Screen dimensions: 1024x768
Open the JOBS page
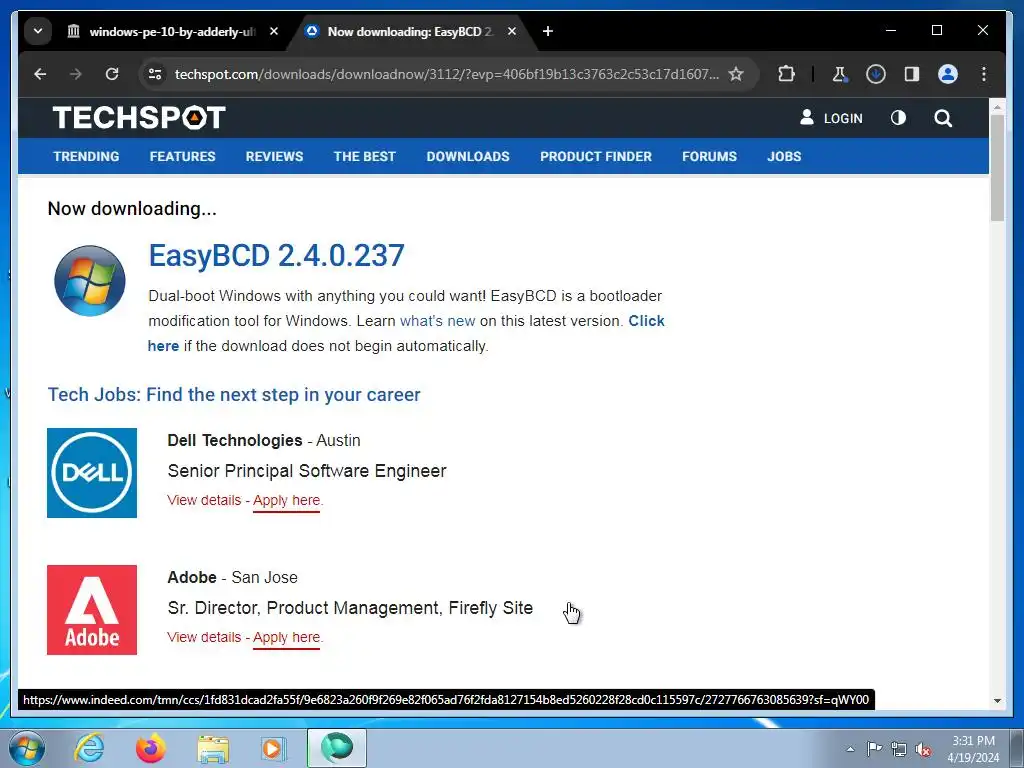pos(784,157)
